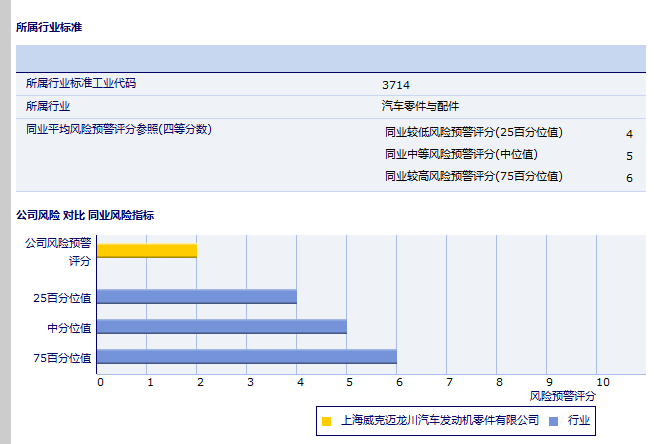The image size is (654, 444).
Task: Click the 公司风险 对比 同业风险指标 heading
Action: [x=85, y=215]
